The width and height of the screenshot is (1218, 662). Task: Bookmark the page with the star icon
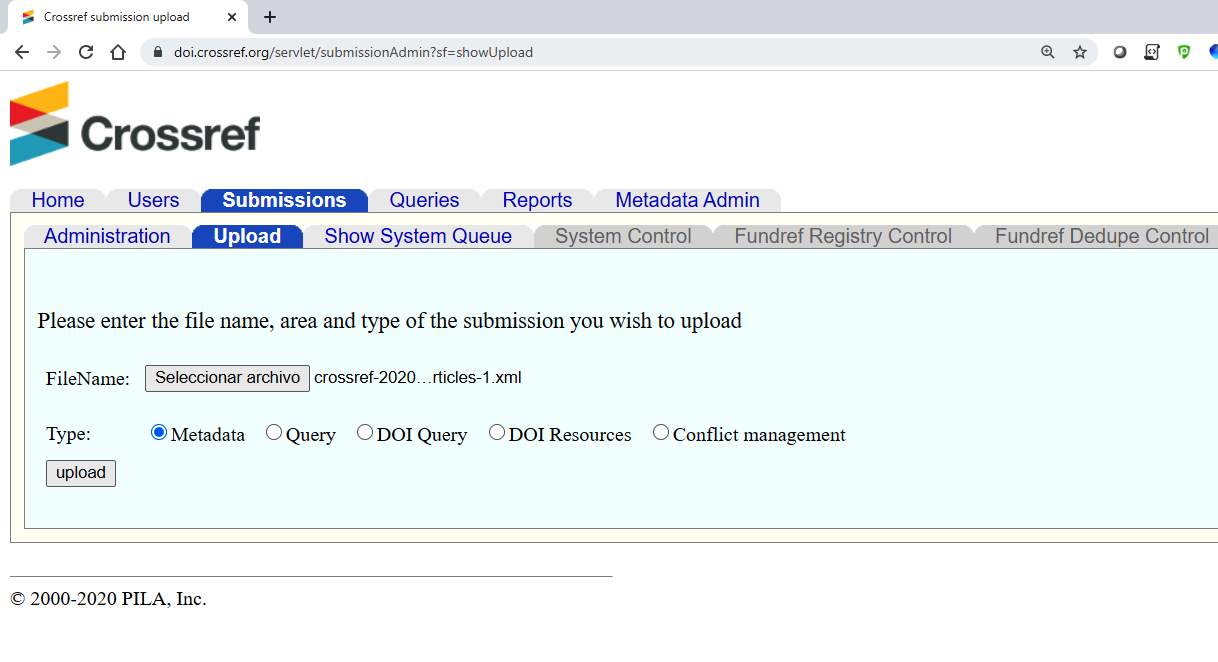point(1079,51)
